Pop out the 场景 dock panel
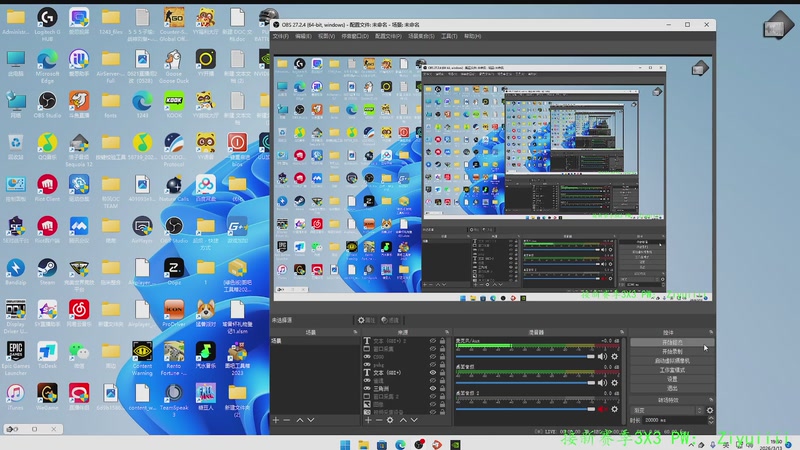 (355, 332)
